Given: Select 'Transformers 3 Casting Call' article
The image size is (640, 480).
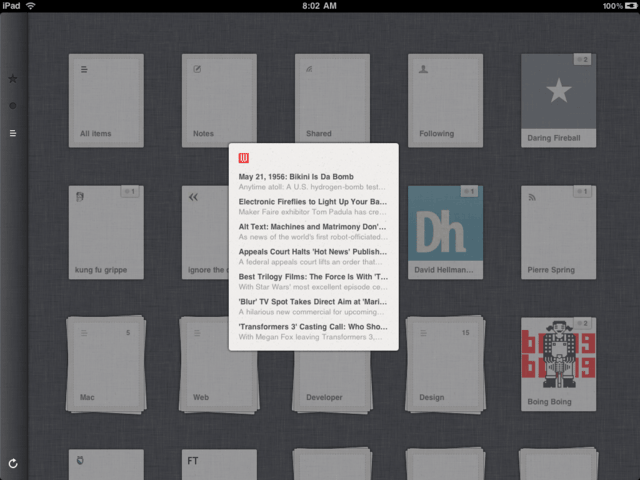Looking at the screenshot, I should tap(313, 331).
